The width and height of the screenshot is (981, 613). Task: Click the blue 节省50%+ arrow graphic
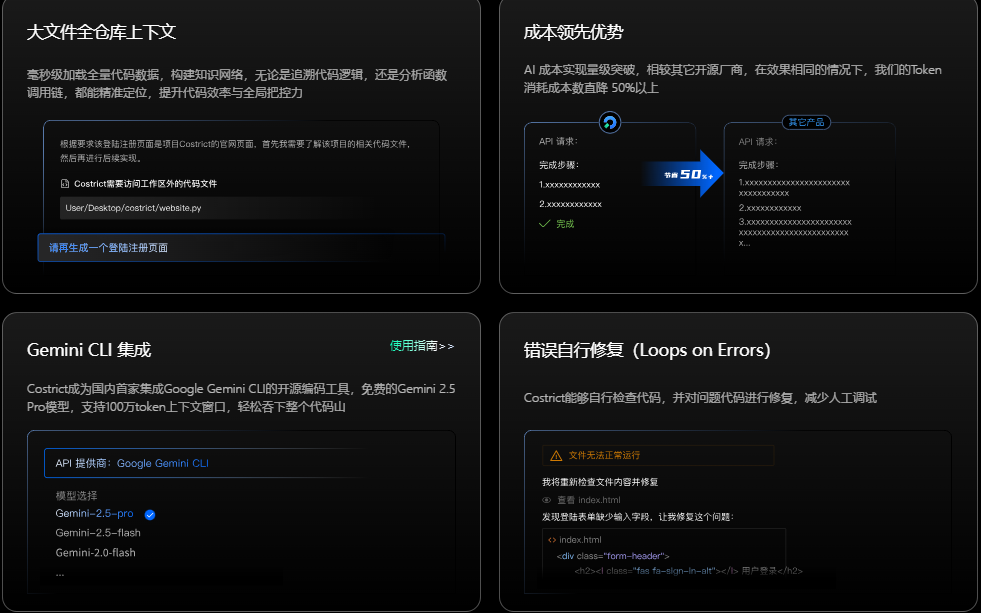click(684, 174)
